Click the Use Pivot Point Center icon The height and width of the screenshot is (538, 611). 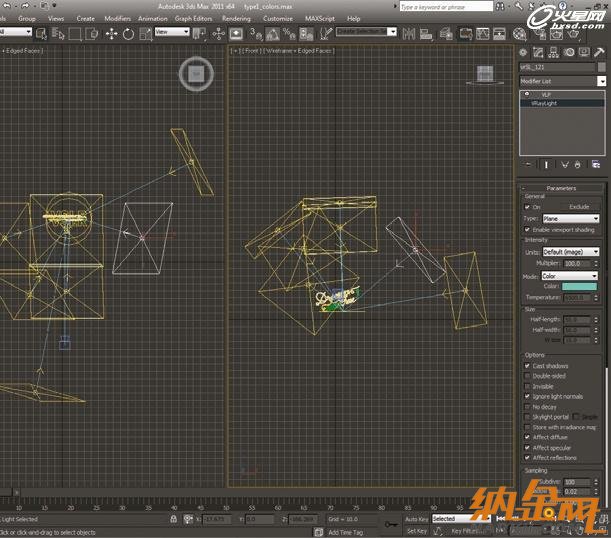coord(199,34)
